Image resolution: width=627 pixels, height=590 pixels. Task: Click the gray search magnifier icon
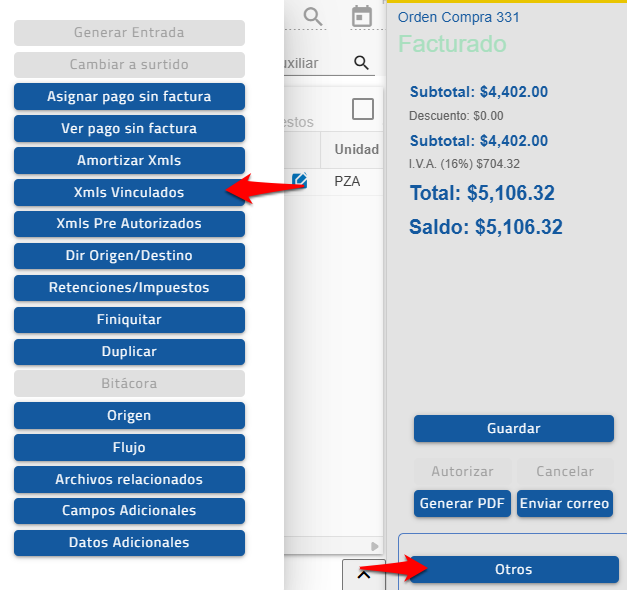tap(313, 16)
